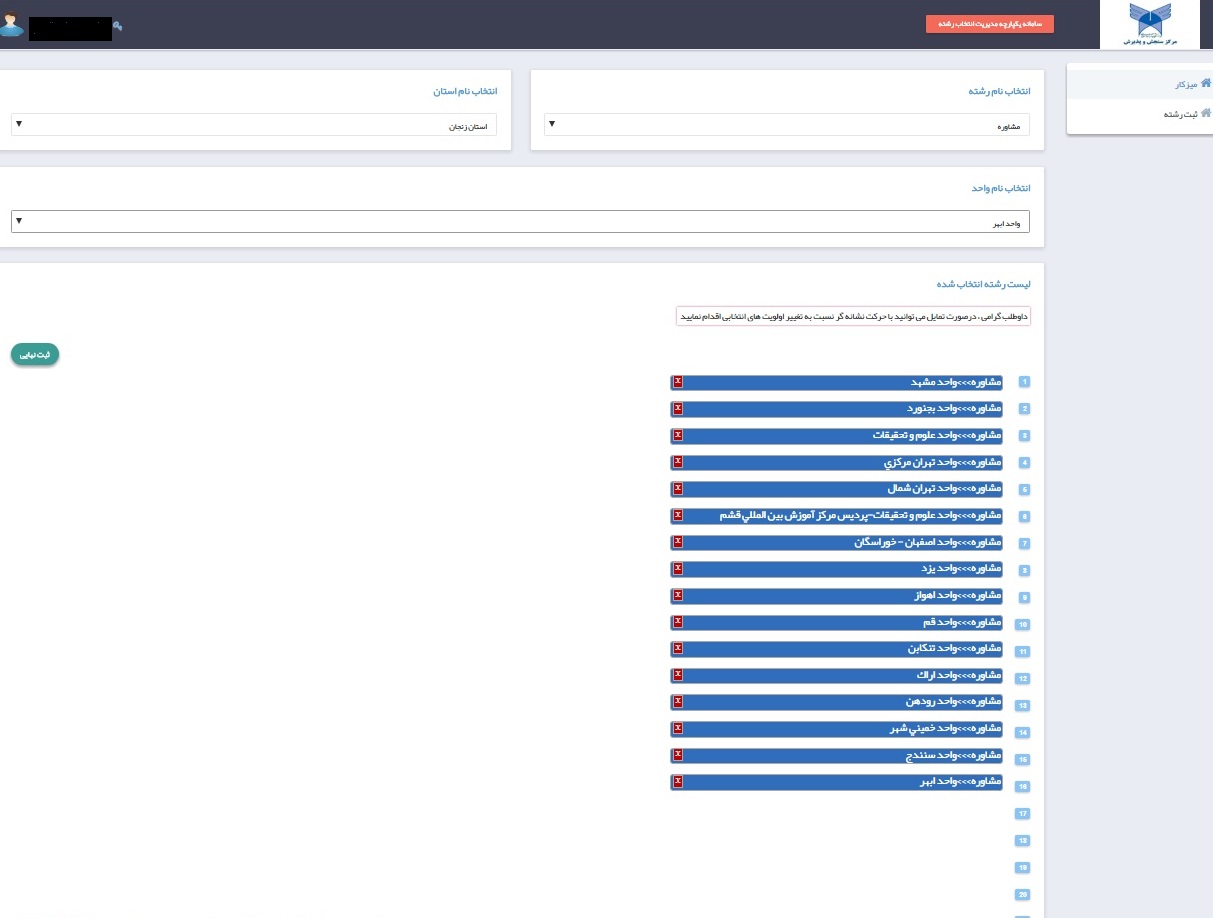1213x918 pixels.
Task: Click the مشاوره>>واحد قم row text
Action: (x=962, y=622)
